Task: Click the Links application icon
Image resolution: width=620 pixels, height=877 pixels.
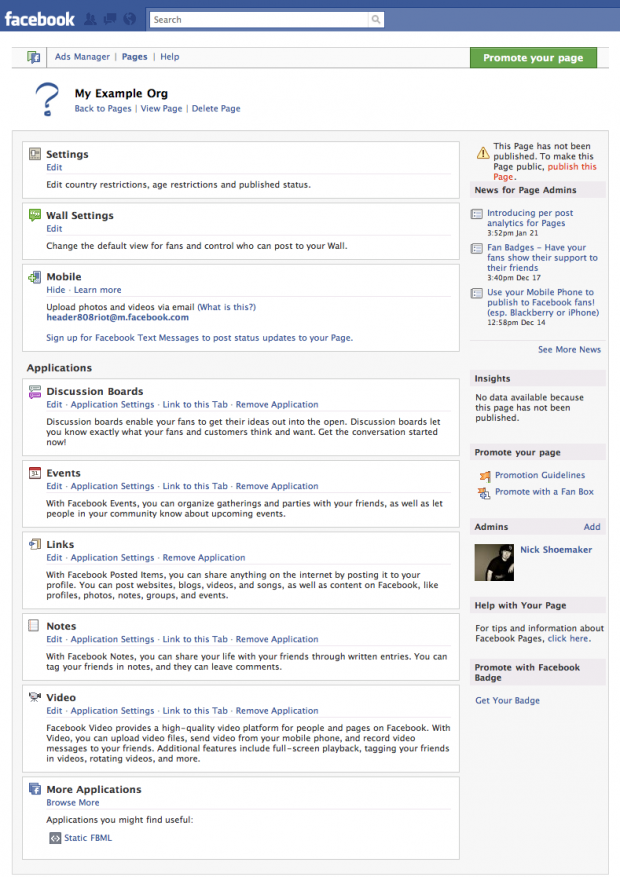Action: [35, 544]
